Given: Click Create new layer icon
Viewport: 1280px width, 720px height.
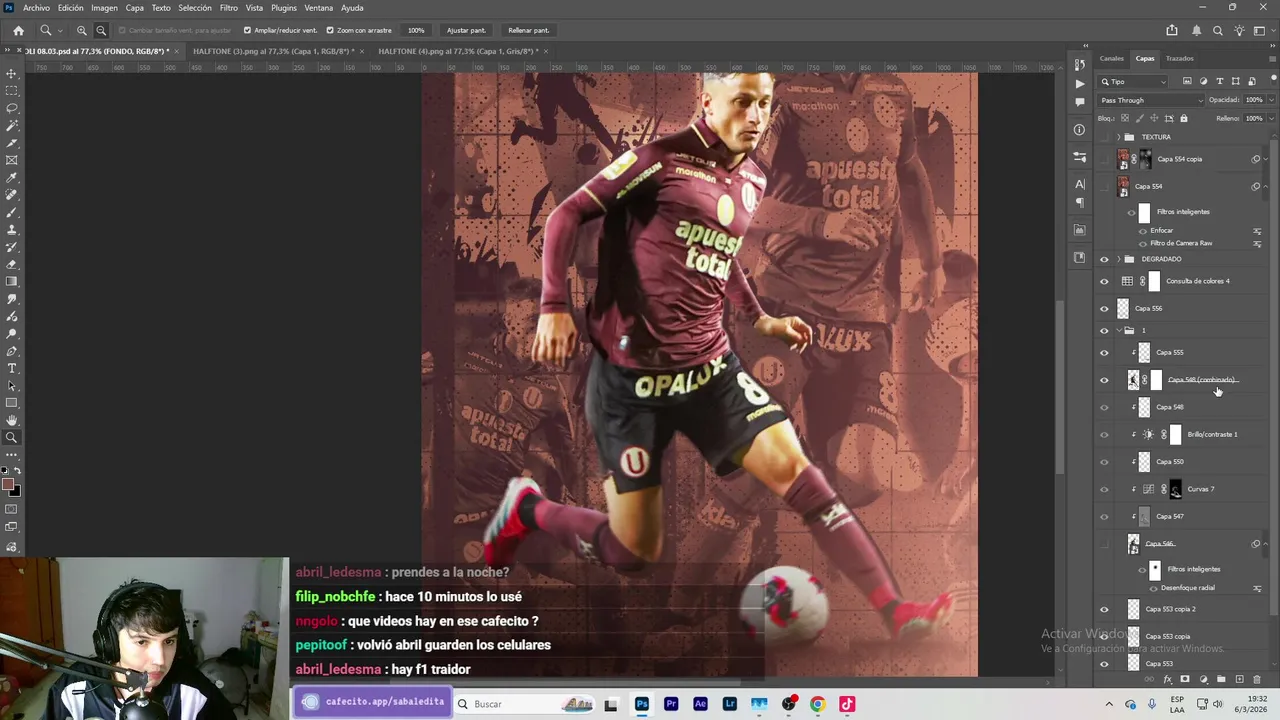Looking at the screenshot, I should click(x=1239, y=679).
